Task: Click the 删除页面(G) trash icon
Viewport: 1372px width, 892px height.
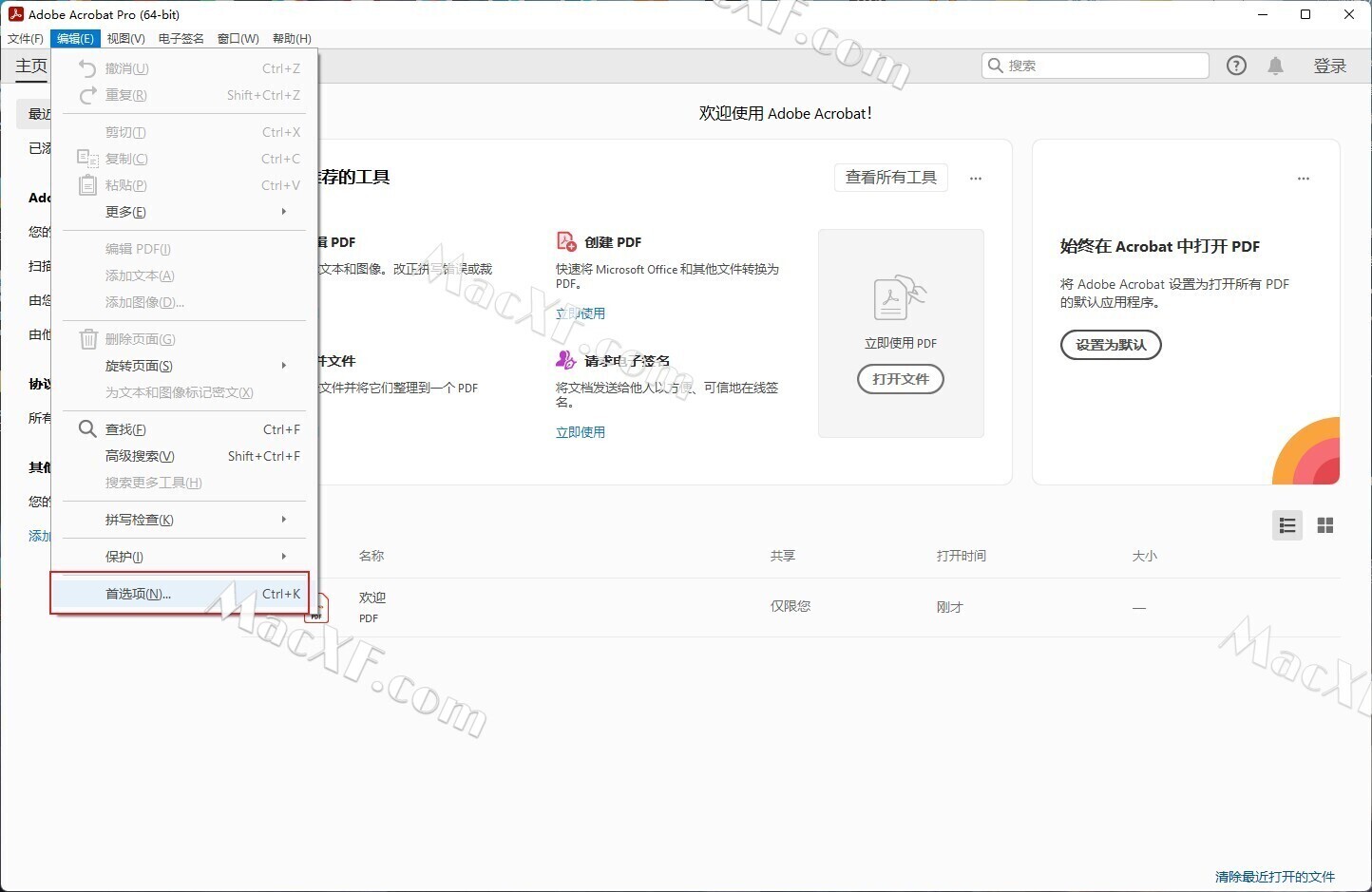Action: [87, 339]
